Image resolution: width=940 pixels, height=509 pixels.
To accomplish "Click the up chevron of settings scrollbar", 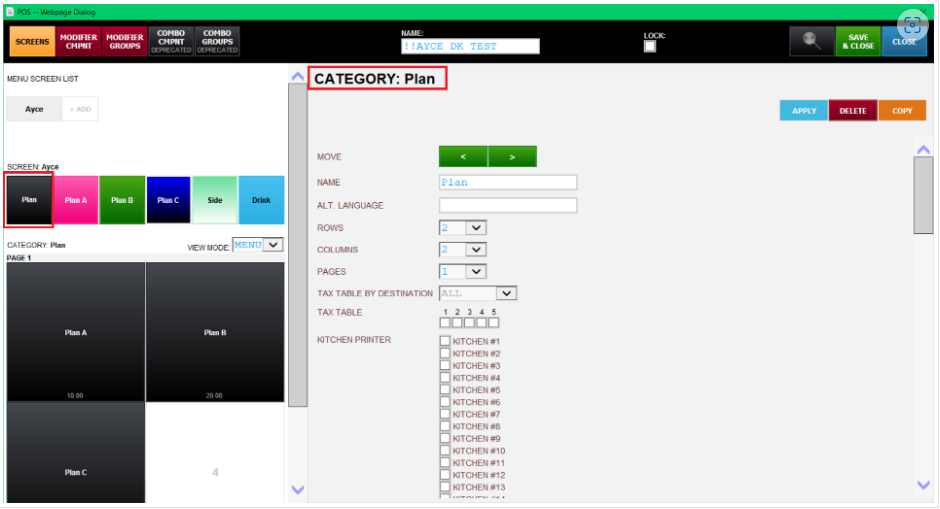I will [x=923, y=150].
